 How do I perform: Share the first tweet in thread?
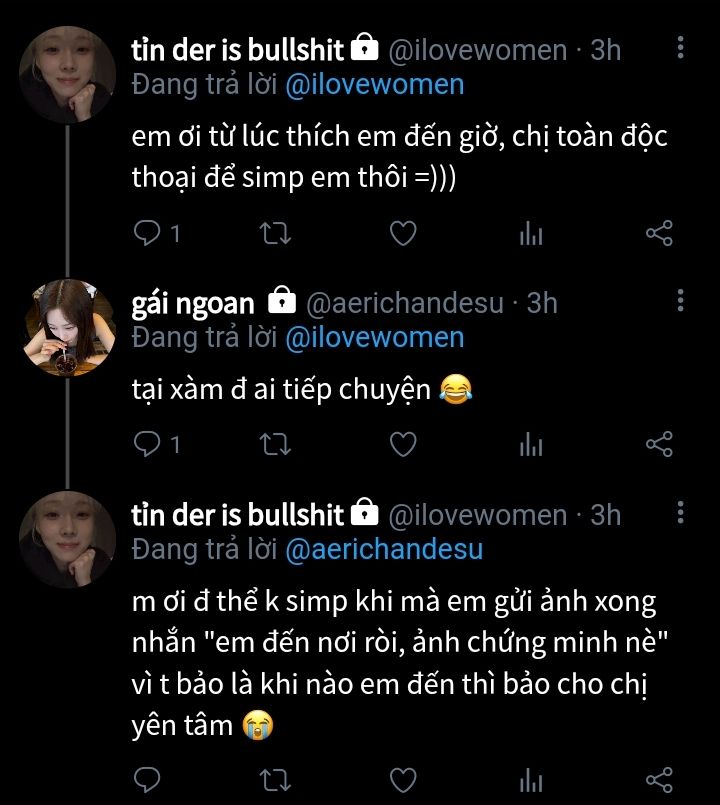click(659, 234)
